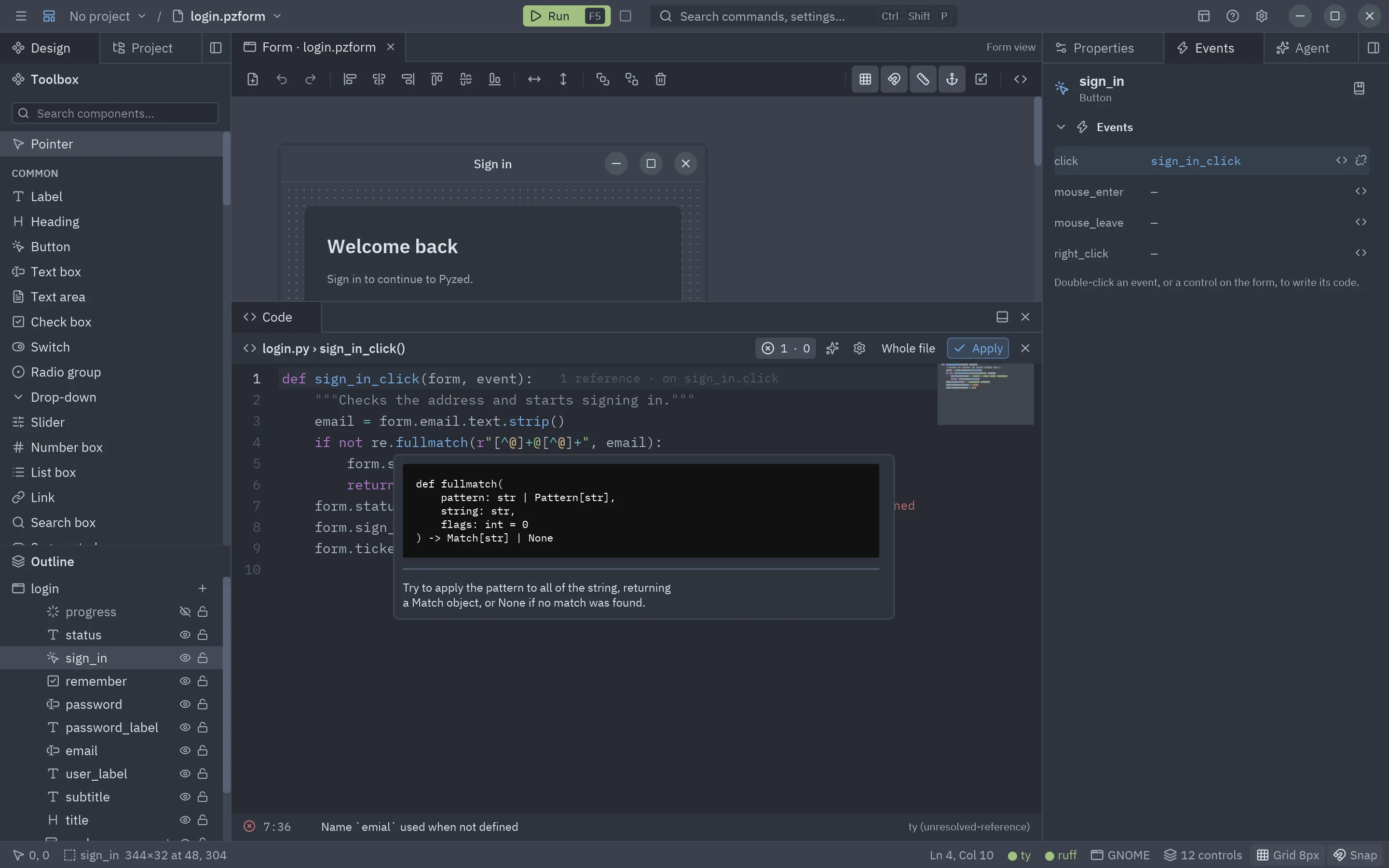Toggle Snap in the status bar
Screen dimensions: 1389x868
tap(1355, 855)
